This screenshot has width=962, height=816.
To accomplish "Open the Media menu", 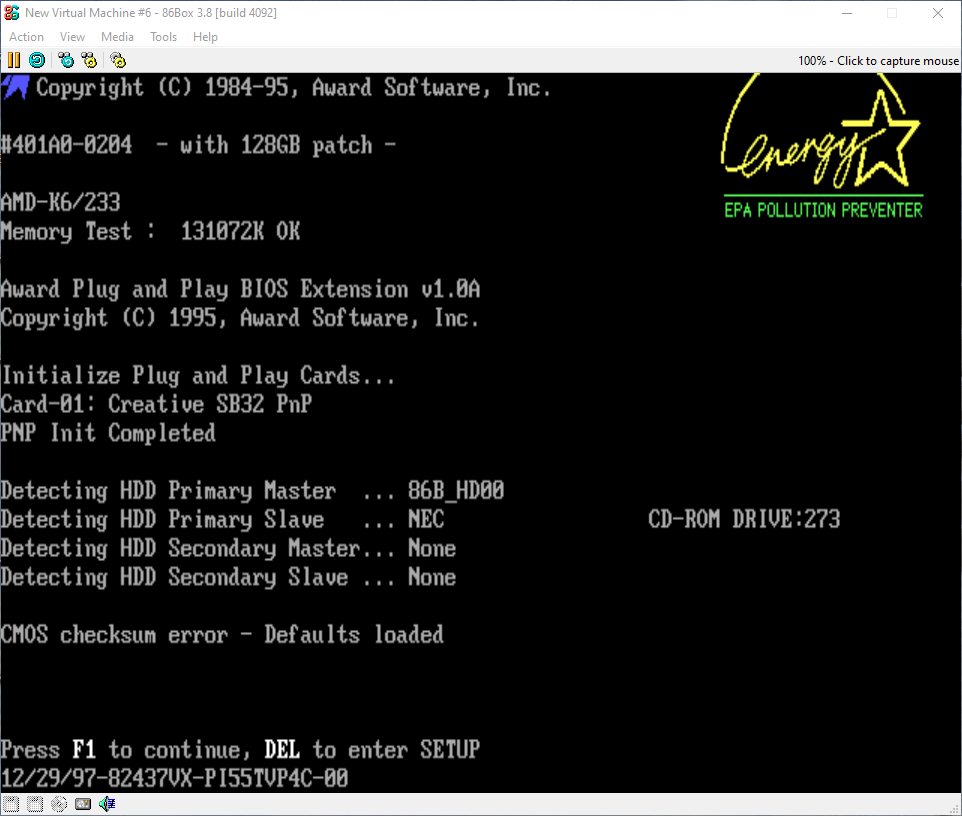I will (x=117, y=37).
